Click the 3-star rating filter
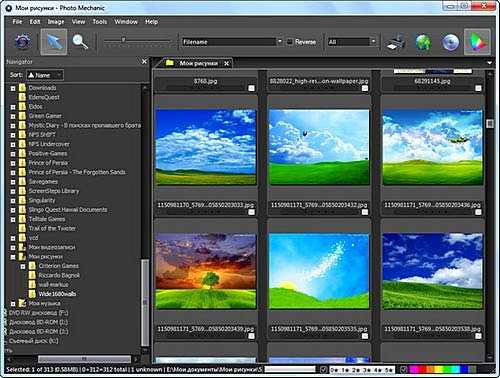Image resolution: width=500 pixels, height=378 pixels. (366, 370)
